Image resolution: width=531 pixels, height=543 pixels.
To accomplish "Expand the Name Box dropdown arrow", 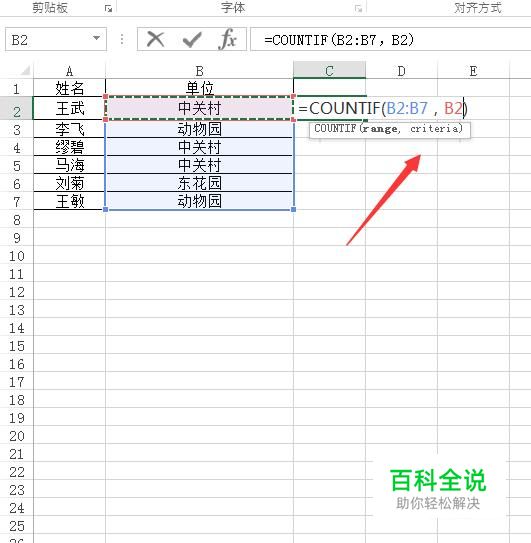I will [97, 38].
